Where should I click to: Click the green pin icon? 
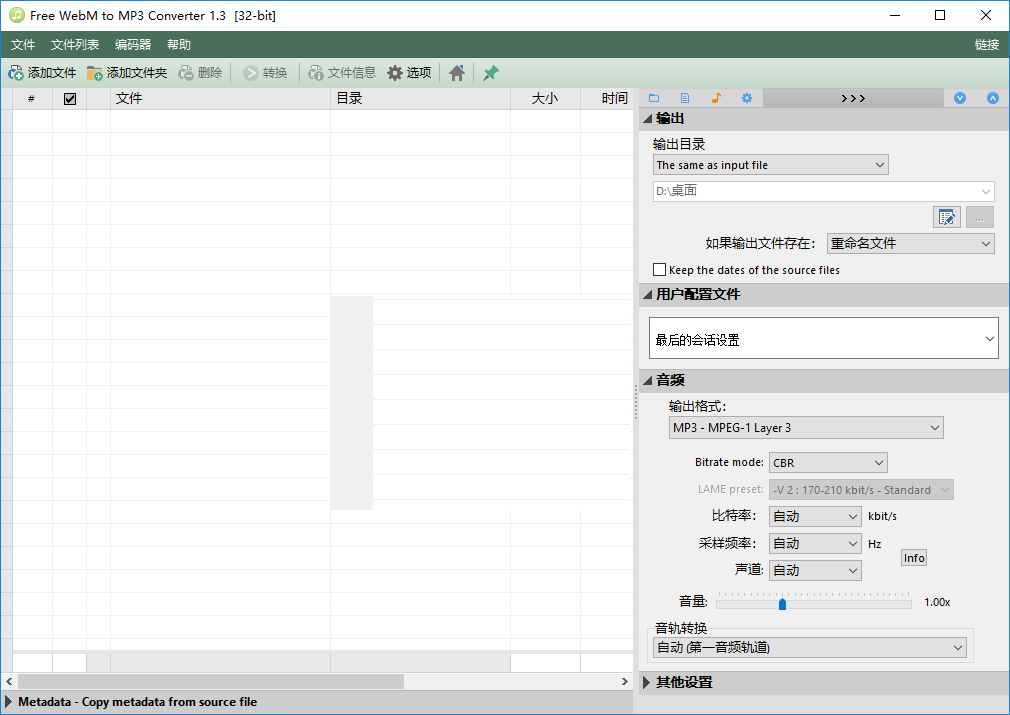tap(491, 73)
